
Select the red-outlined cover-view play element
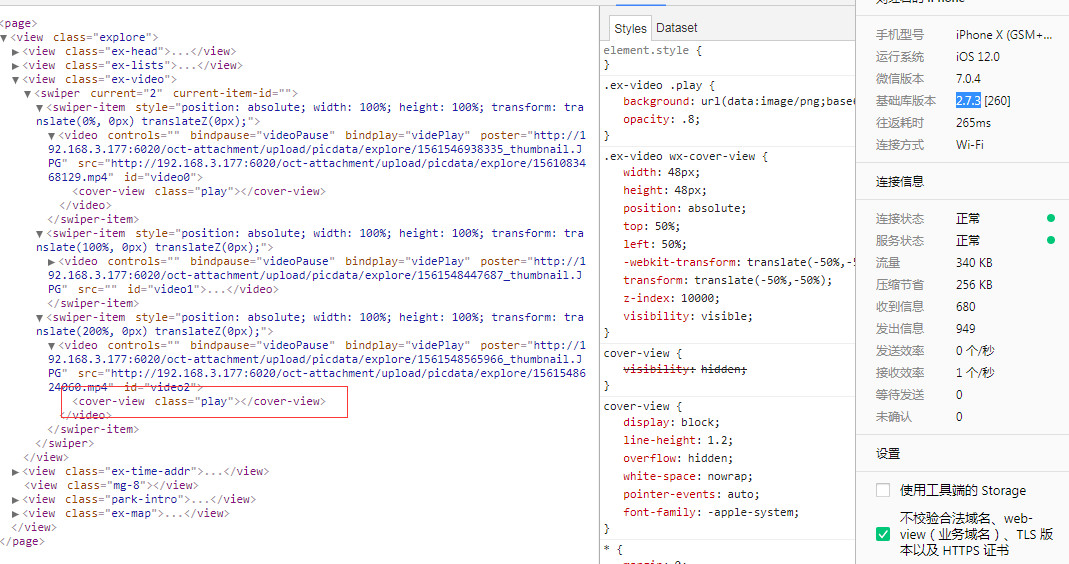click(198, 401)
